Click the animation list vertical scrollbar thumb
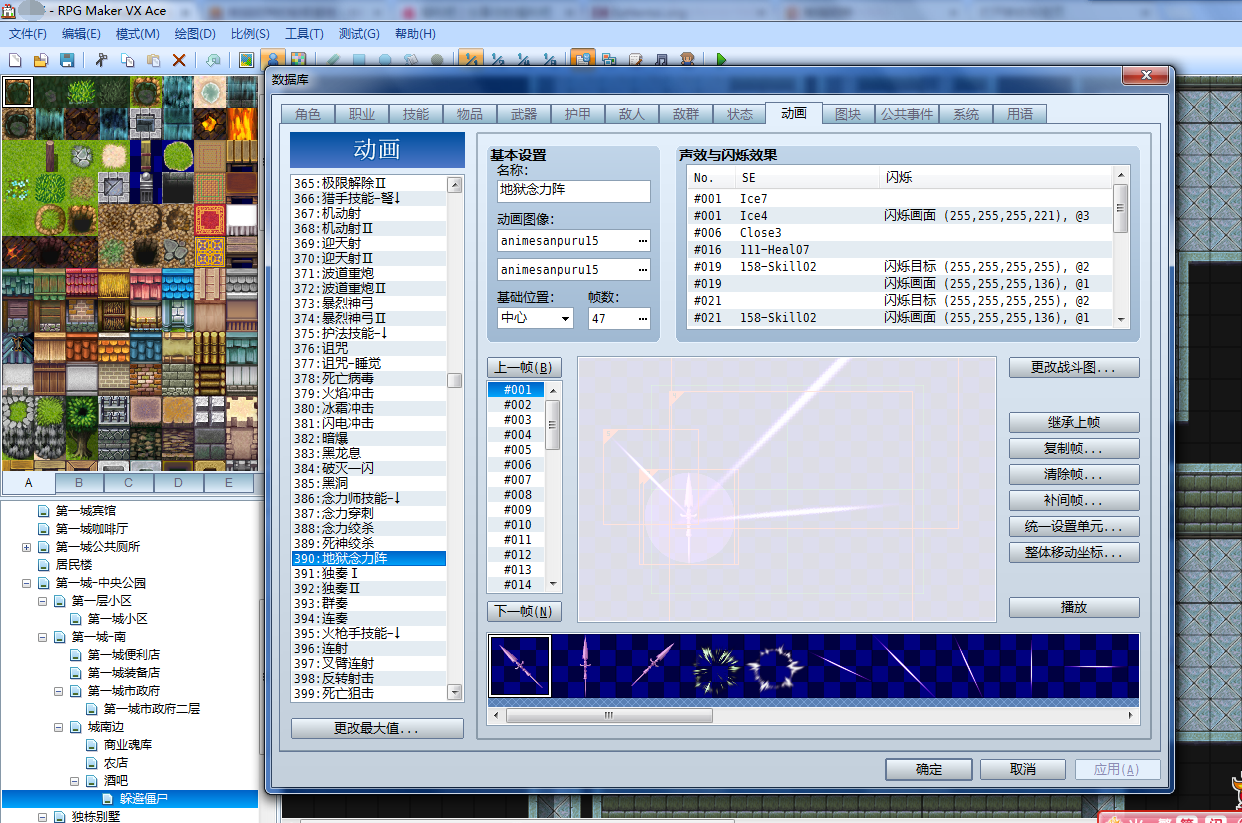The height and width of the screenshot is (823, 1242). 455,380
